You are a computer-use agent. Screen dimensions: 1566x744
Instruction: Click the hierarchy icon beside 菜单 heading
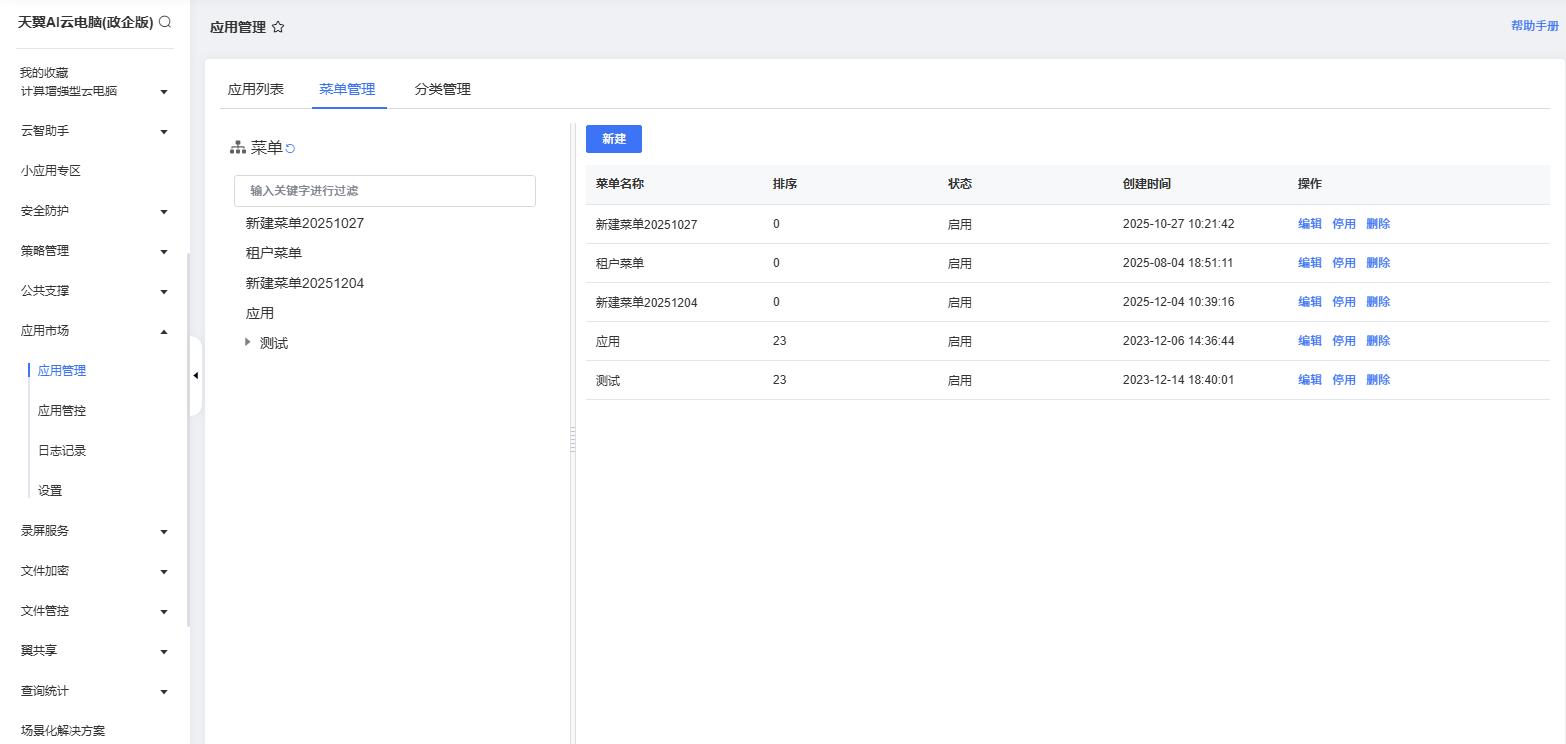click(238, 148)
